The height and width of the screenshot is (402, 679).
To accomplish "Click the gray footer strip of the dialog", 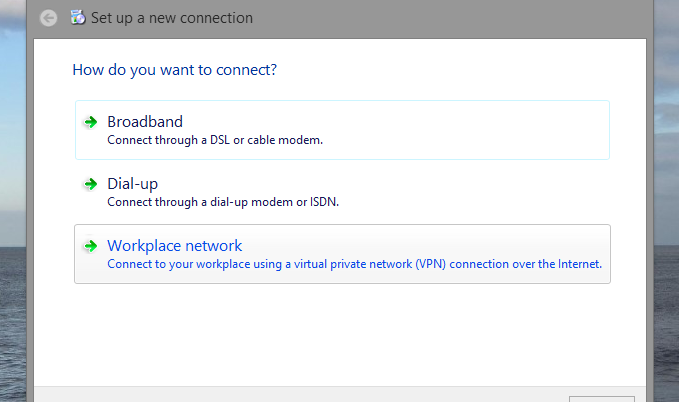I will pos(300,393).
